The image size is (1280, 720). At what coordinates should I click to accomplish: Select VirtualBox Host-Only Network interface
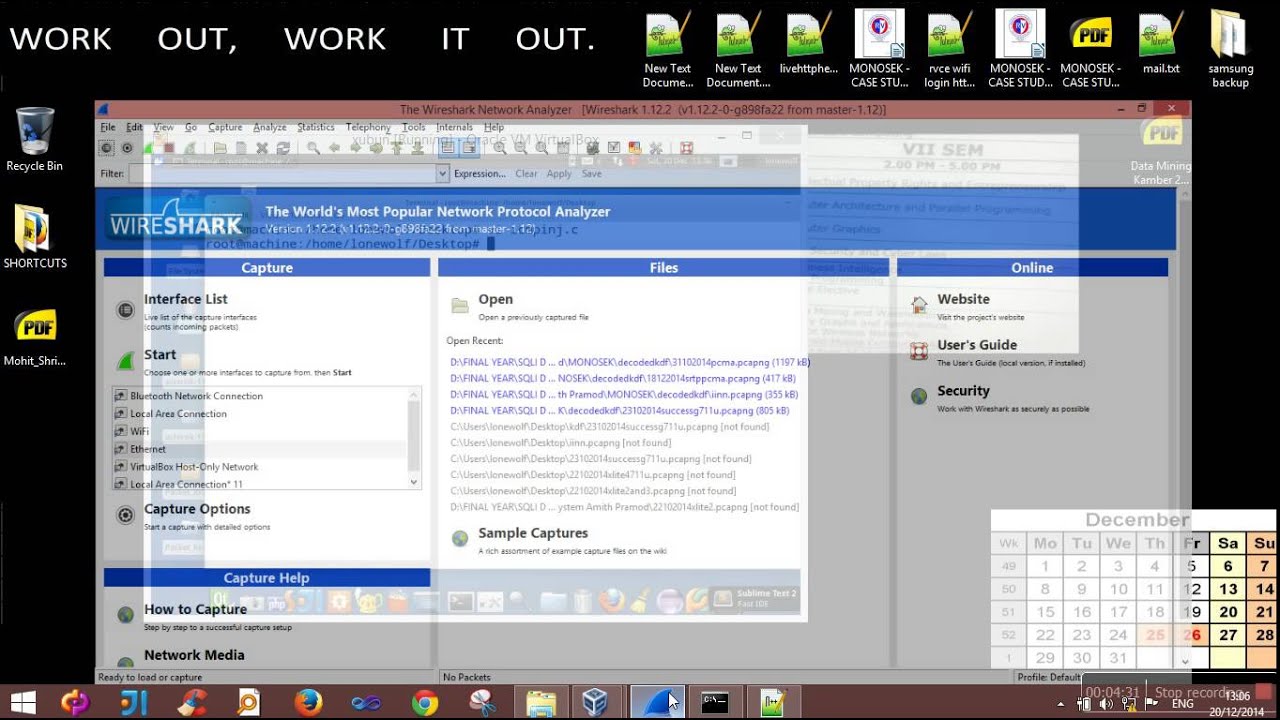(194, 467)
